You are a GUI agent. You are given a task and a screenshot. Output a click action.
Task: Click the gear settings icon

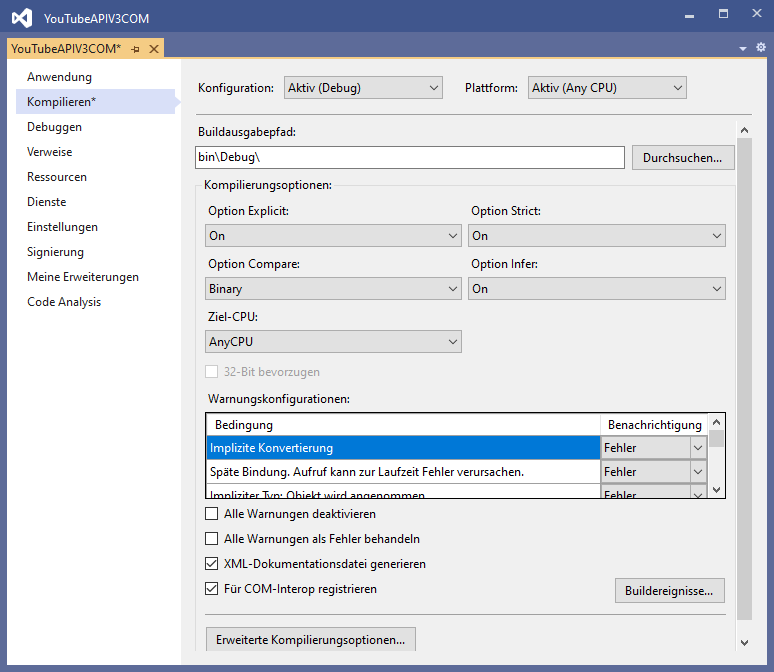760,47
